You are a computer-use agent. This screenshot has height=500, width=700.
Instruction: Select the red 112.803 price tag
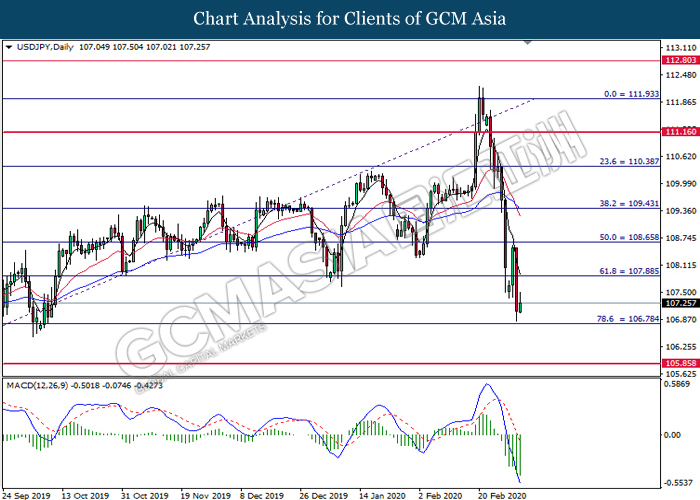(x=680, y=60)
